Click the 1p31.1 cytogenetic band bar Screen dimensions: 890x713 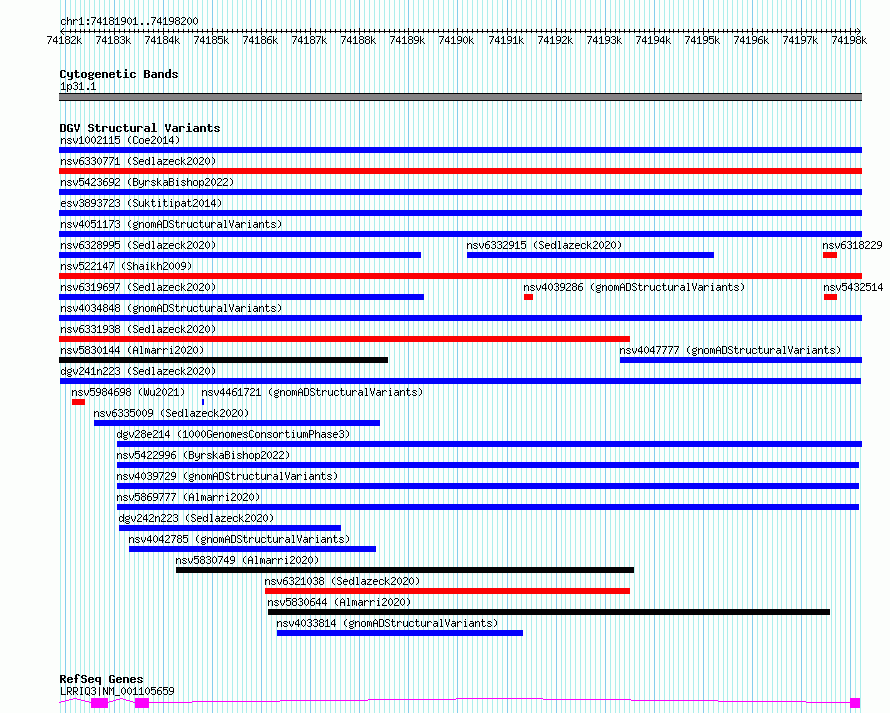(x=460, y=97)
